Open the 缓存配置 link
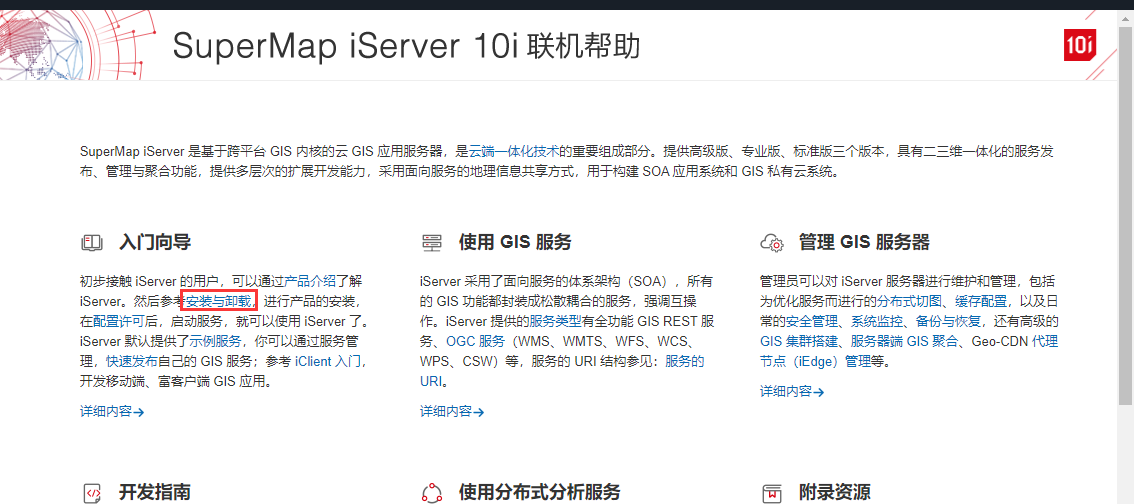1134x504 pixels. pos(980,301)
